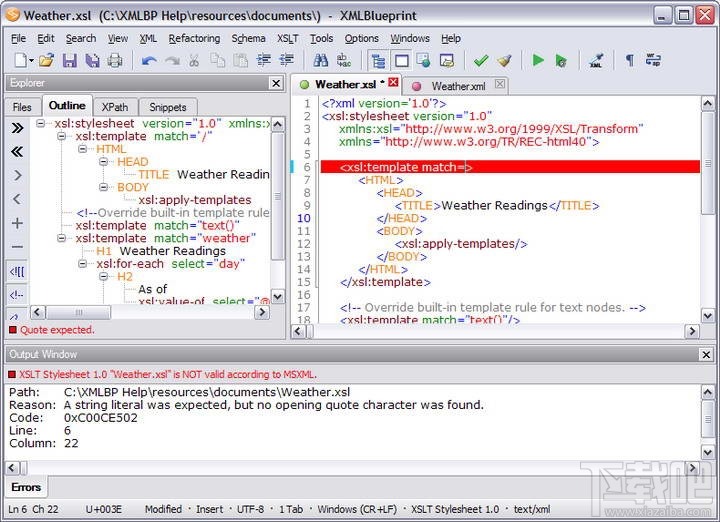The height and width of the screenshot is (522, 720).
Task: Open Replace with the ab-ac icon
Action: point(343,60)
